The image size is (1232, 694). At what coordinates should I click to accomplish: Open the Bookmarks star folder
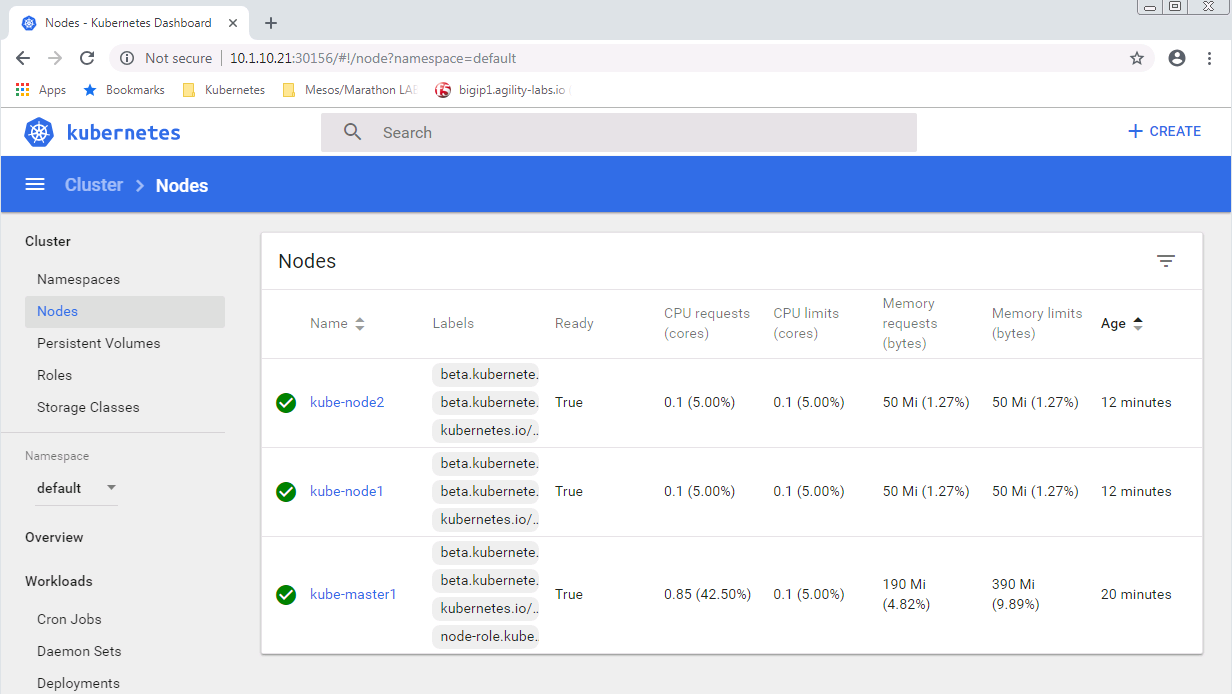click(124, 90)
